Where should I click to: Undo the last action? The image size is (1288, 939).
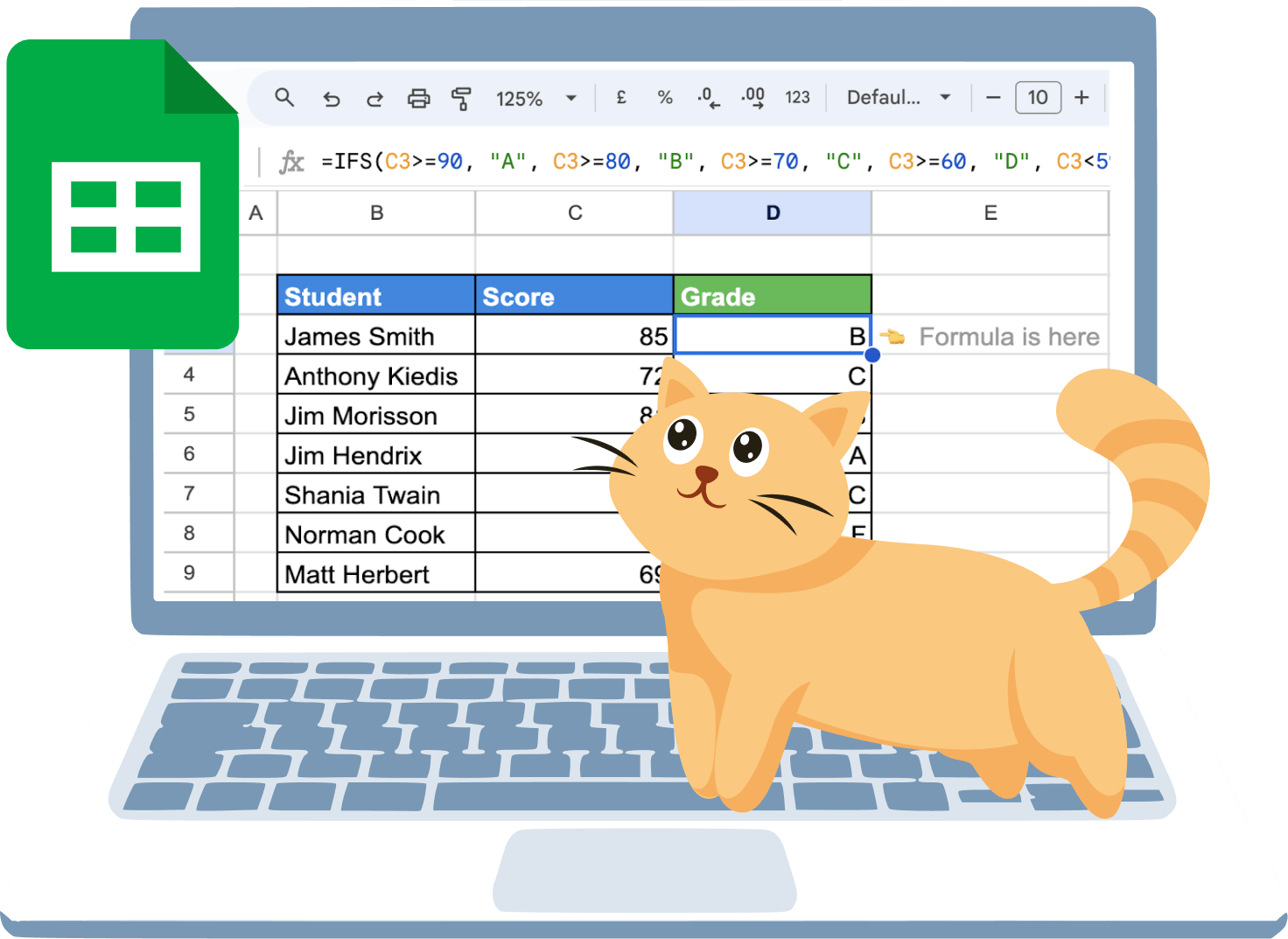(331, 98)
